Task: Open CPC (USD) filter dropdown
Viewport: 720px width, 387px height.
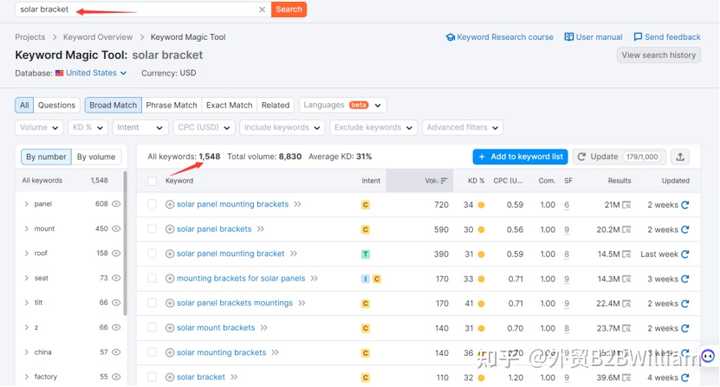Action: pyautogui.click(x=204, y=128)
